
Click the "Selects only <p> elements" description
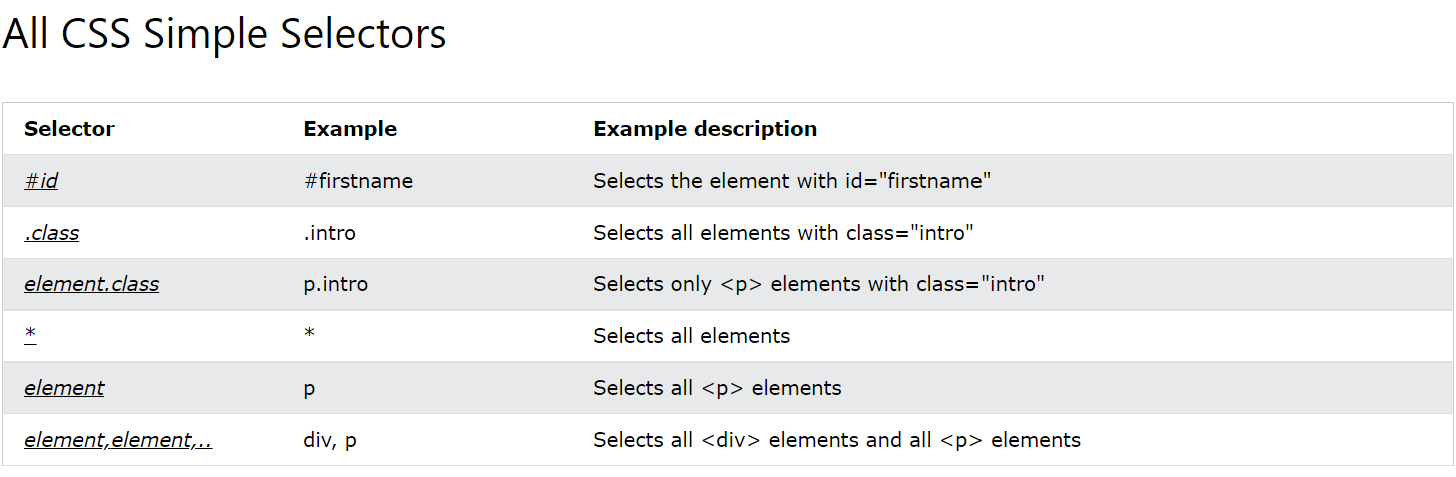818,284
